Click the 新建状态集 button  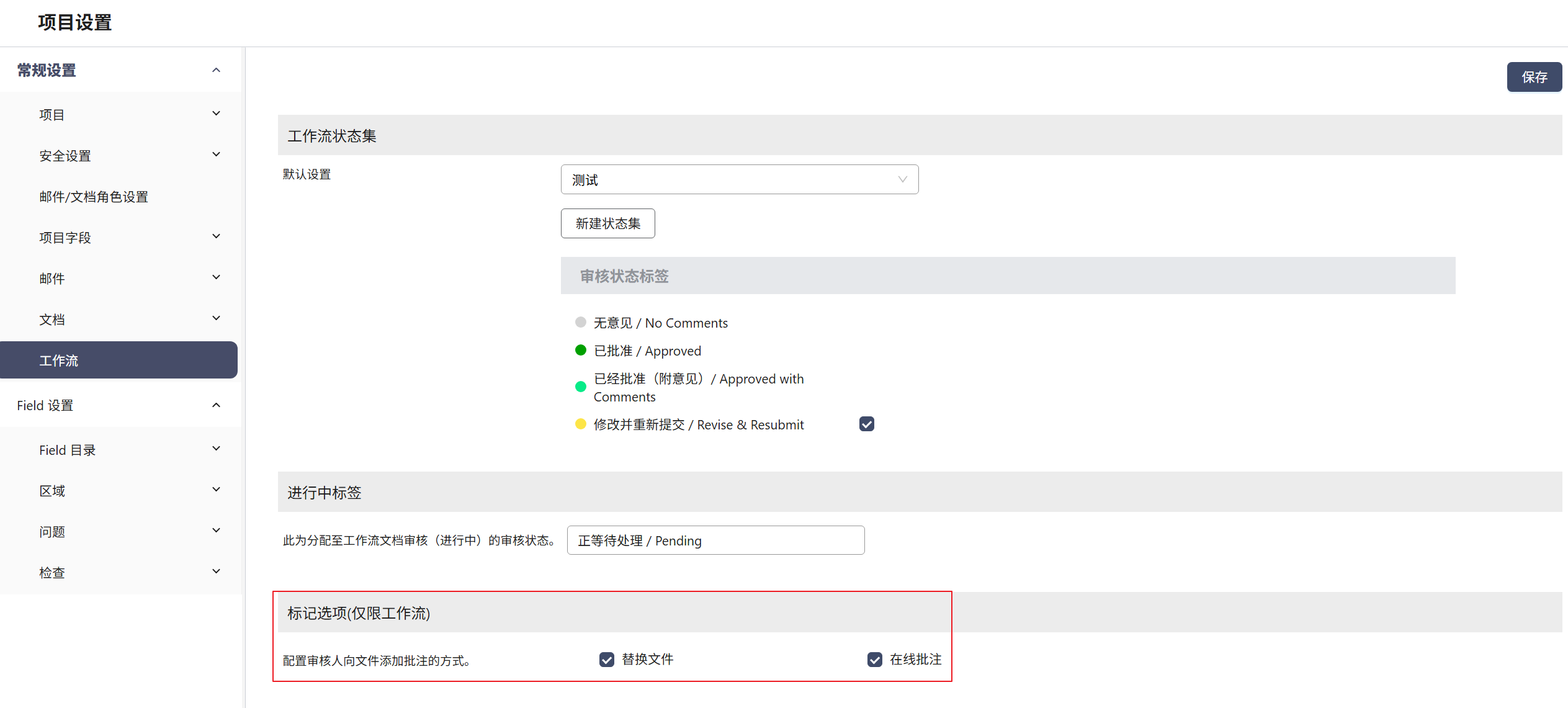pos(607,223)
